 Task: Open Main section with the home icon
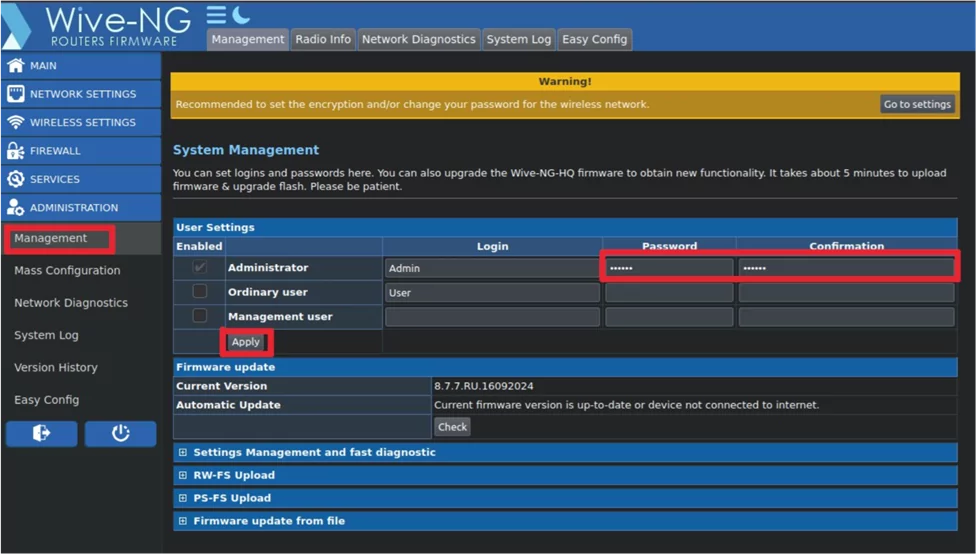16,66
